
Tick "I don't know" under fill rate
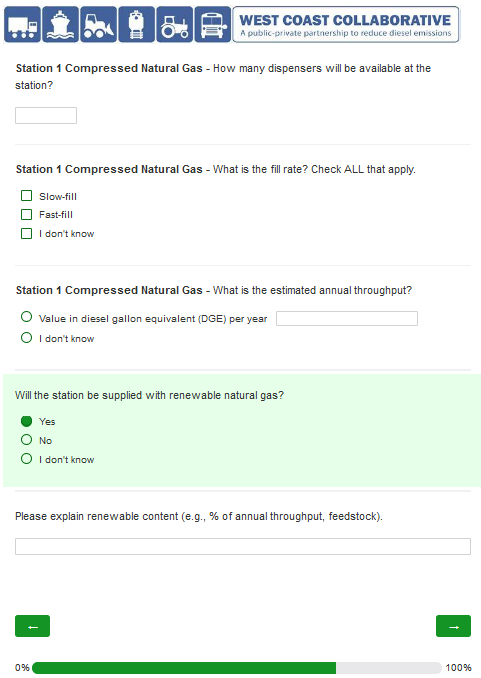tap(26, 233)
